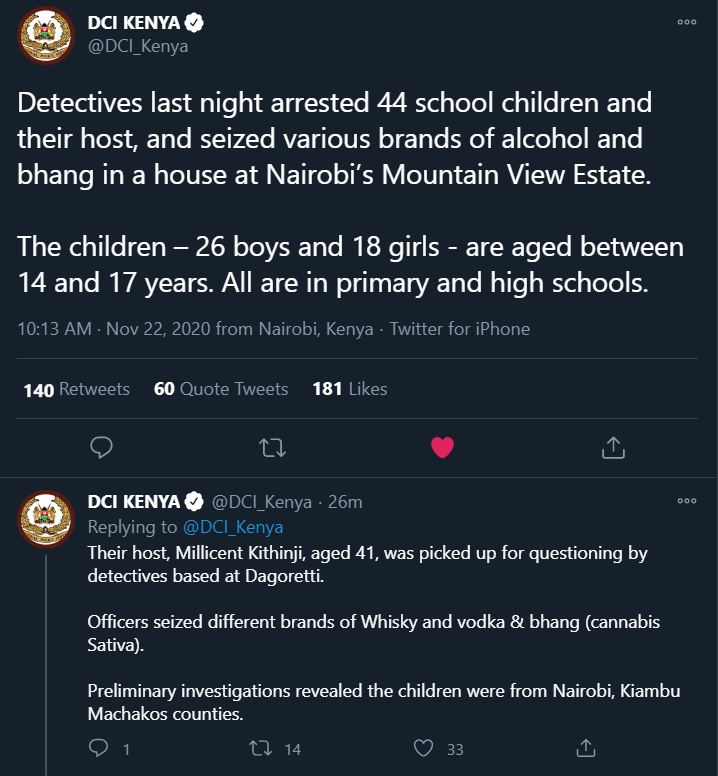Reply to the Millicent Kithinji tweet
This screenshot has height=776, width=718.
coord(98,748)
